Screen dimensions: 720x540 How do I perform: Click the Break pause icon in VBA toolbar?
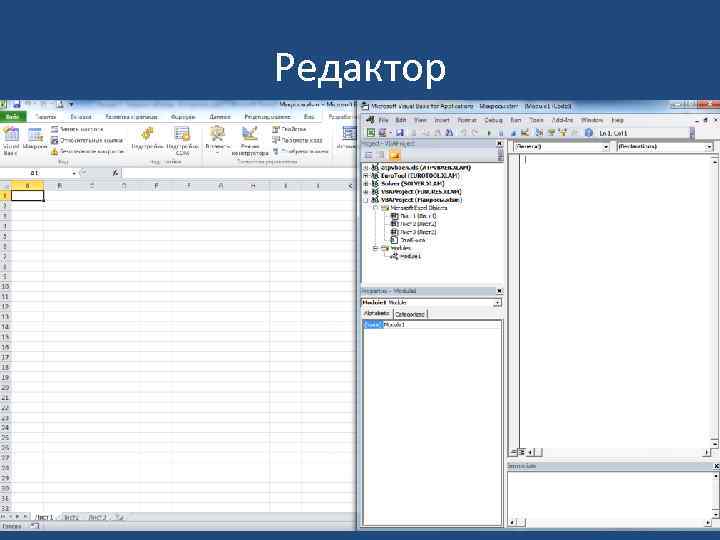(x=501, y=133)
